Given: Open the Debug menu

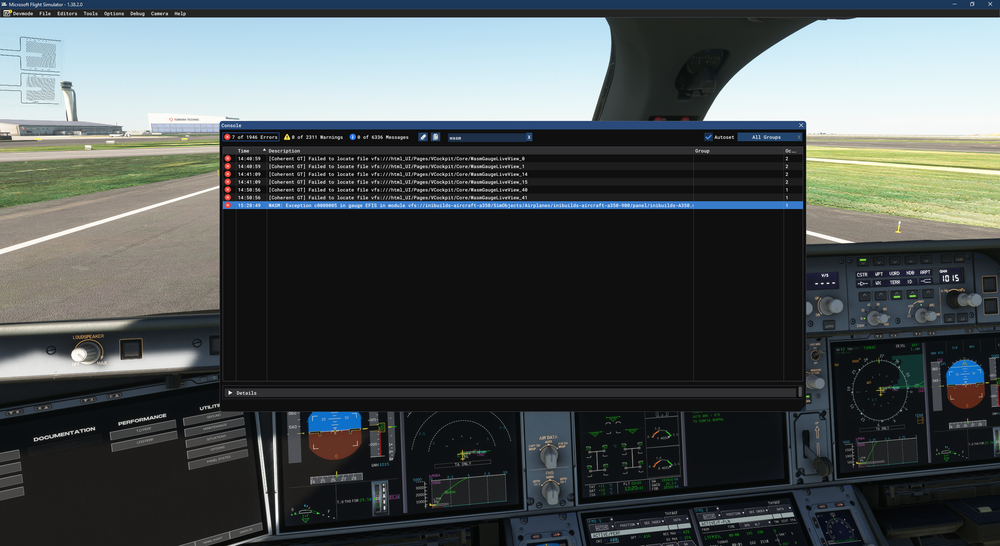Looking at the screenshot, I should (138, 14).
